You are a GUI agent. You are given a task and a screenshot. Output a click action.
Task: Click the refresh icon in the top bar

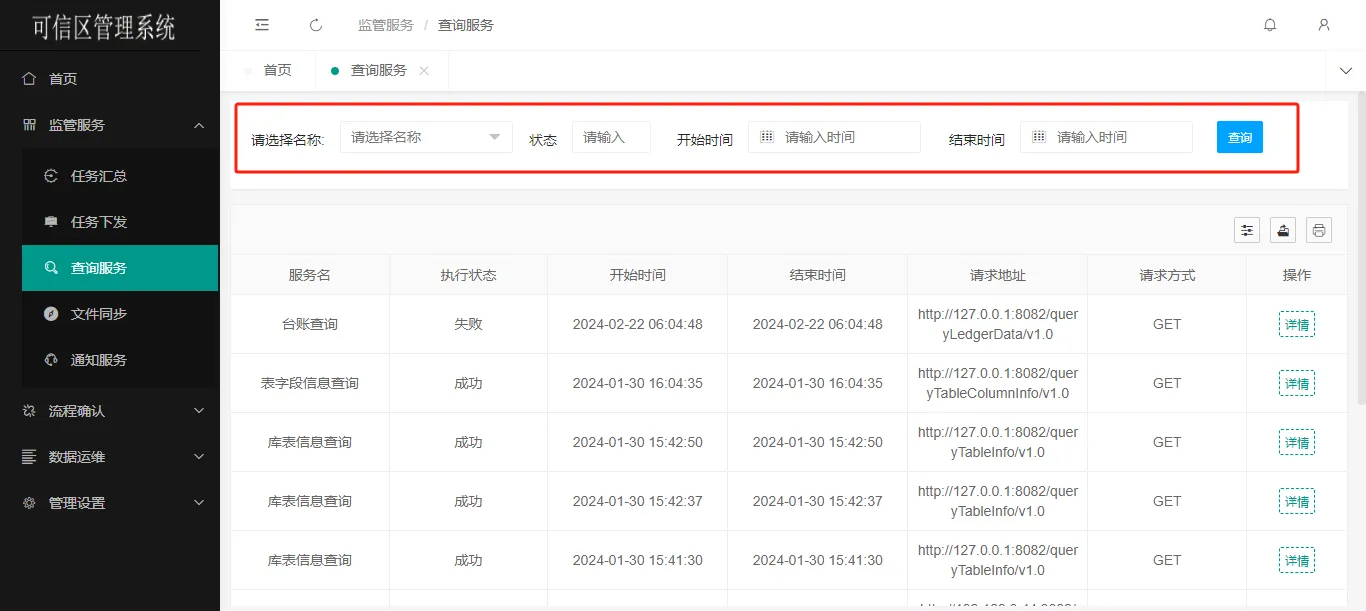pyautogui.click(x=316, y=25)
